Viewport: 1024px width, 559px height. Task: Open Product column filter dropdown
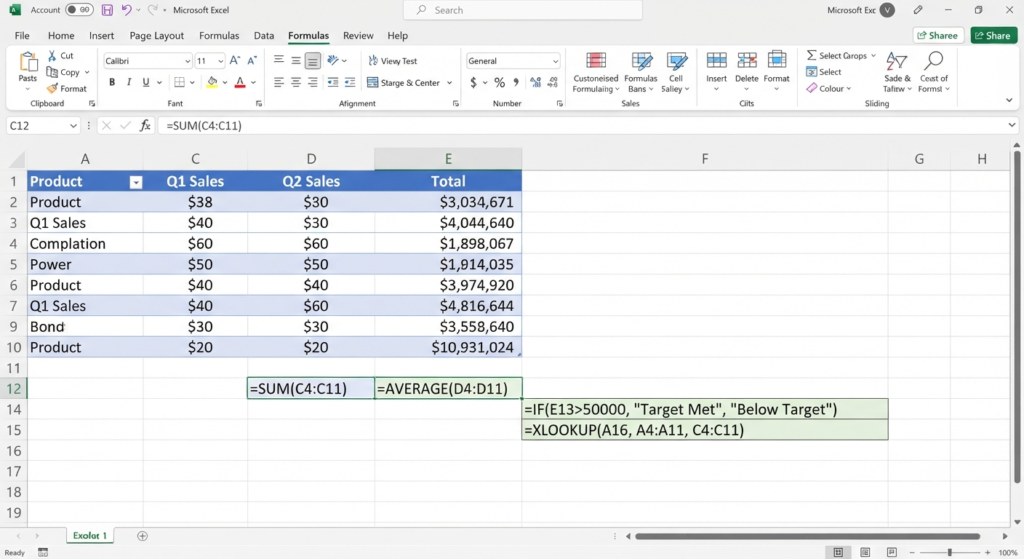136,182
